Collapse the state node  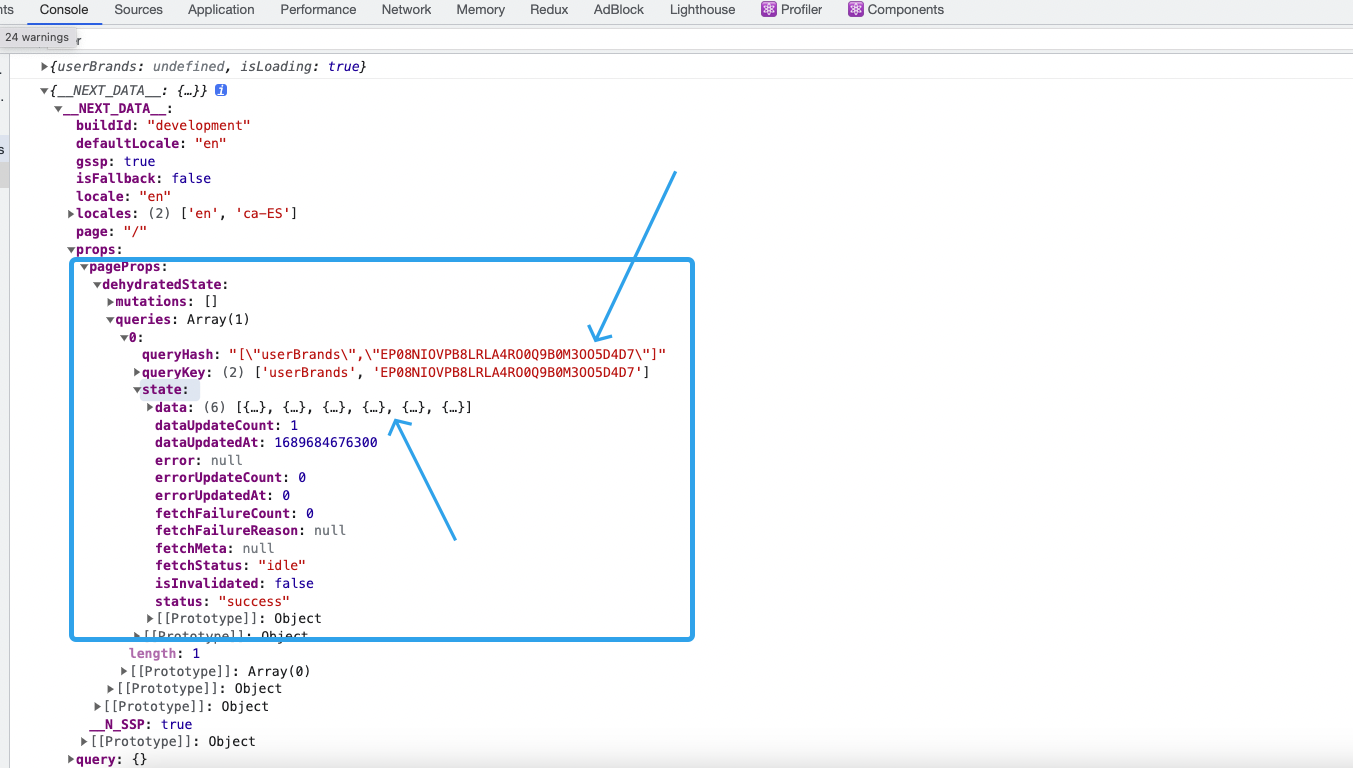coord(137,390)
